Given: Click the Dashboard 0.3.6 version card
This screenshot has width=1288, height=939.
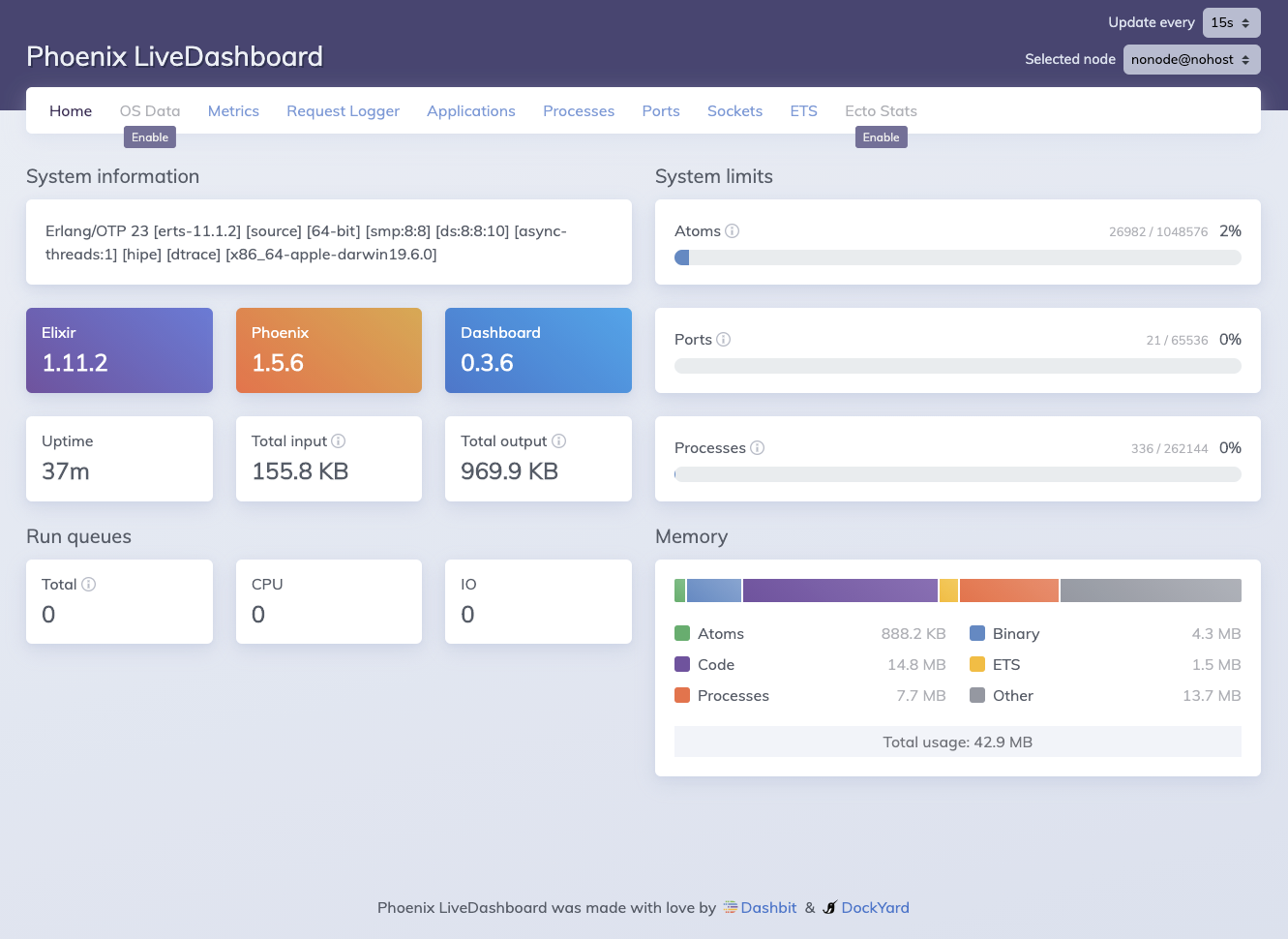Looking at the screenshot, I should point(538,350).
